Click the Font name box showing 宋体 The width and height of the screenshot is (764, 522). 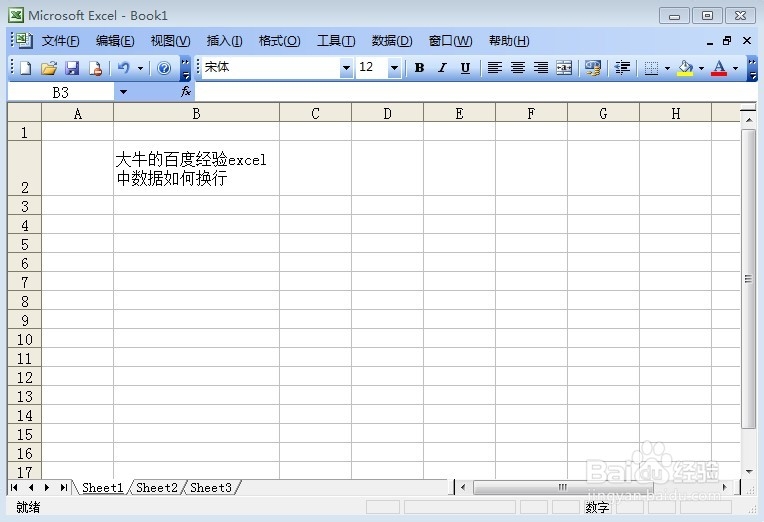[x=271, y=68]
